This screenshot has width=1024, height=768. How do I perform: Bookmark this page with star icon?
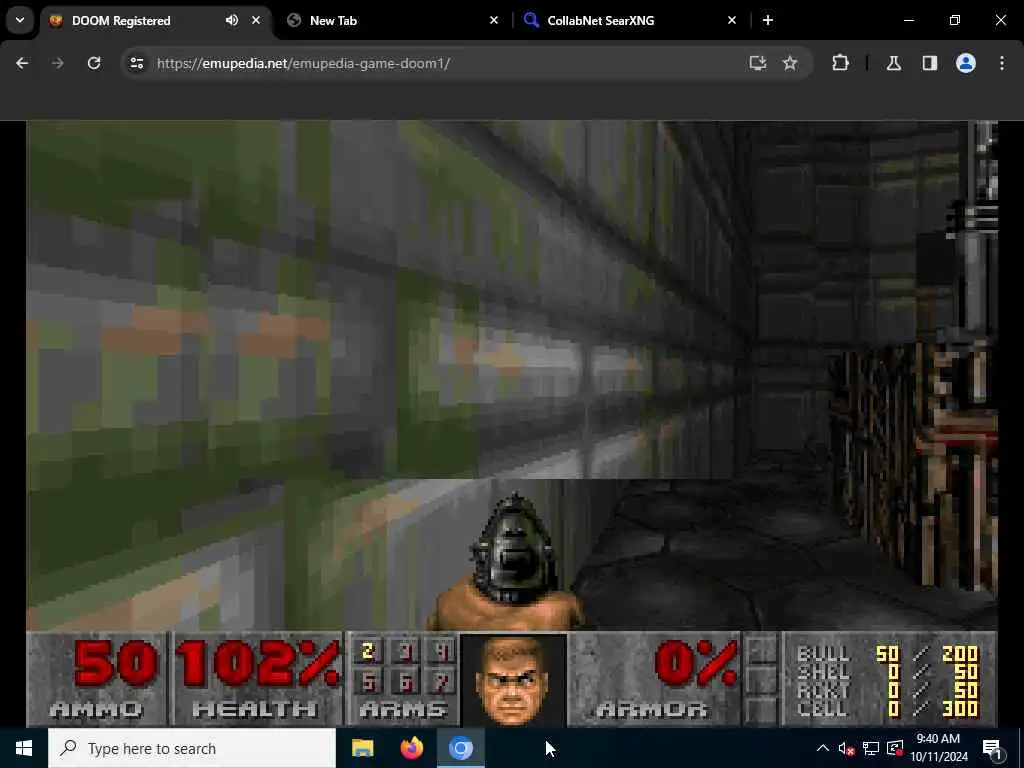790,63
